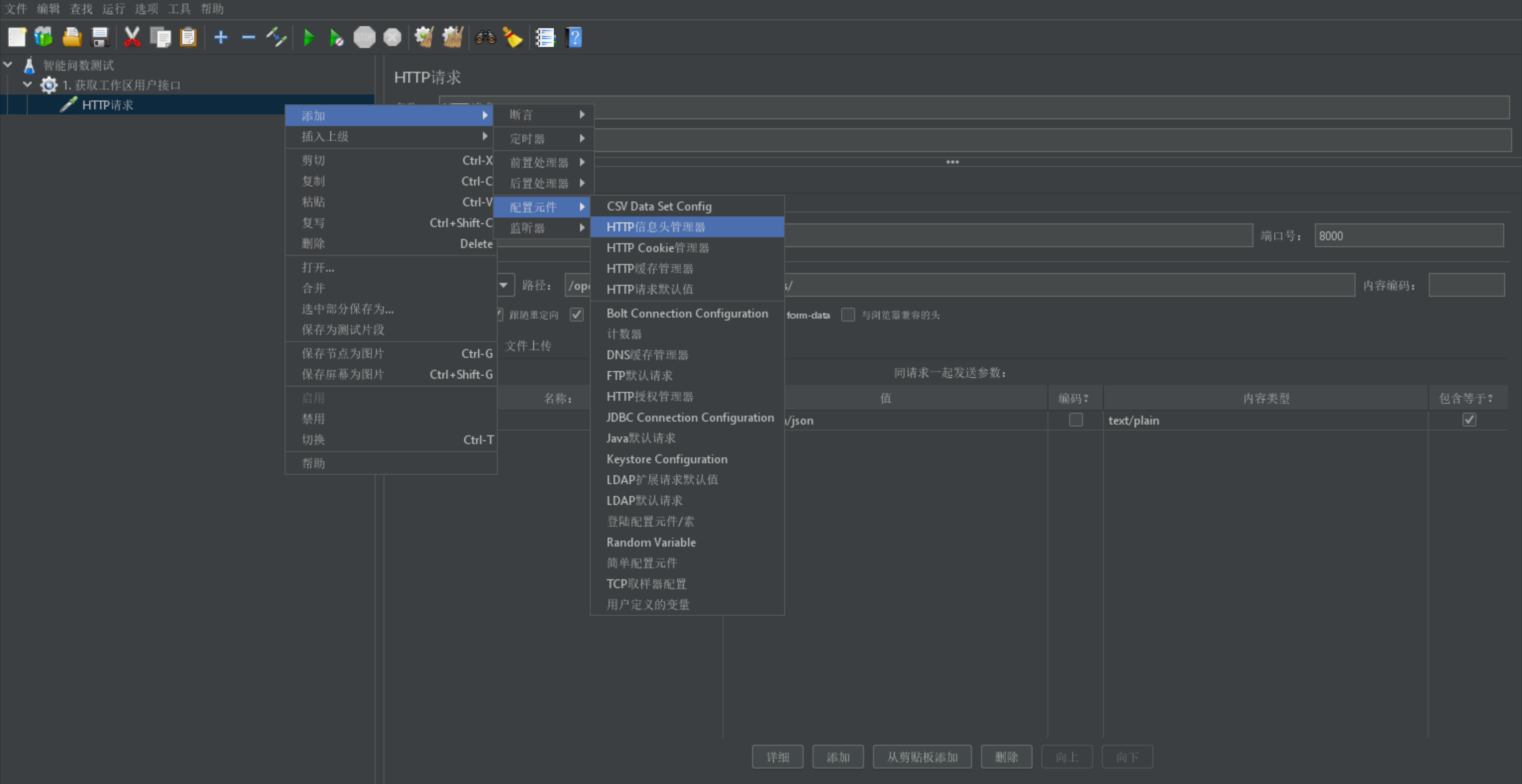This screenshot has width=1522, height=784.
Task: Click the 从剪贴板添加 button
Action: click(x=922, y=757)
